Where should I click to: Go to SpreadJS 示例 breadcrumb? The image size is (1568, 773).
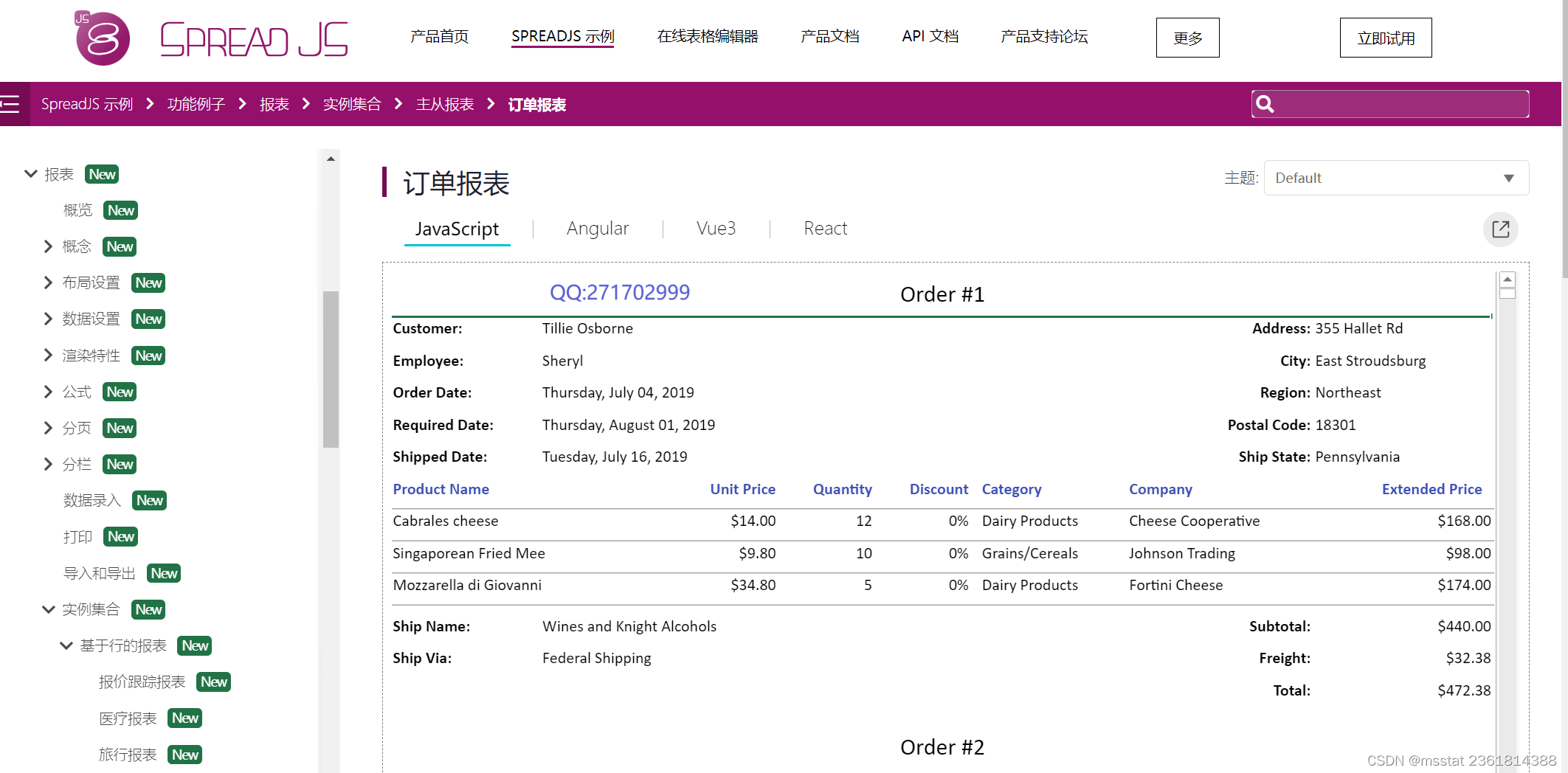(87, 104)
